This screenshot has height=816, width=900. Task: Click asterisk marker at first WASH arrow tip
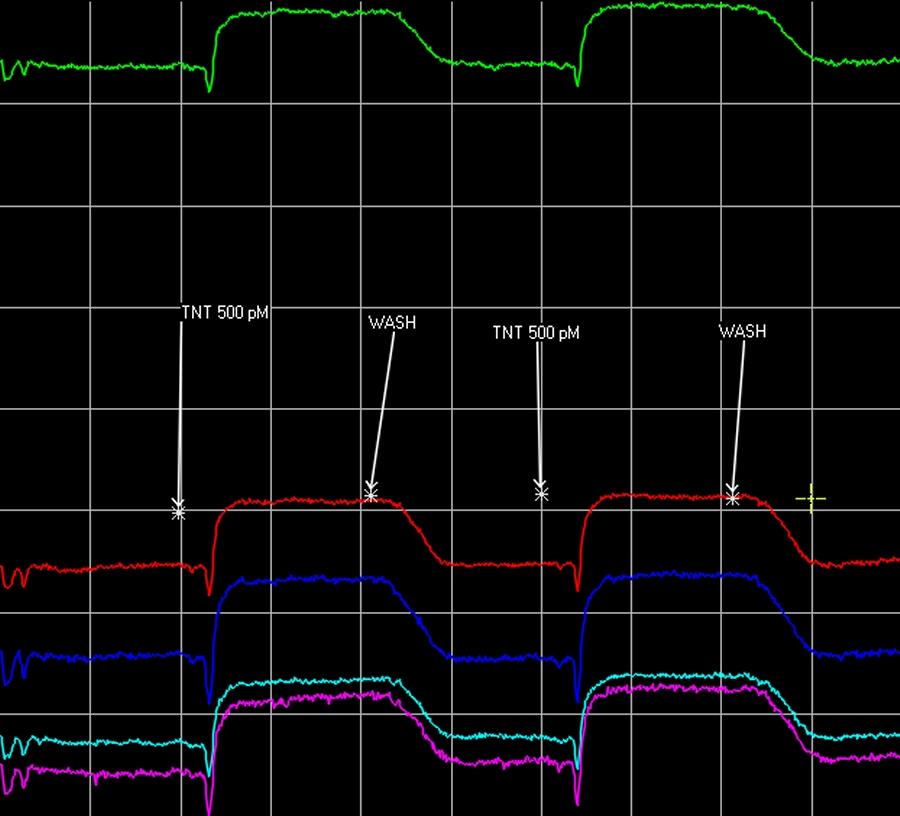point(371,493)
